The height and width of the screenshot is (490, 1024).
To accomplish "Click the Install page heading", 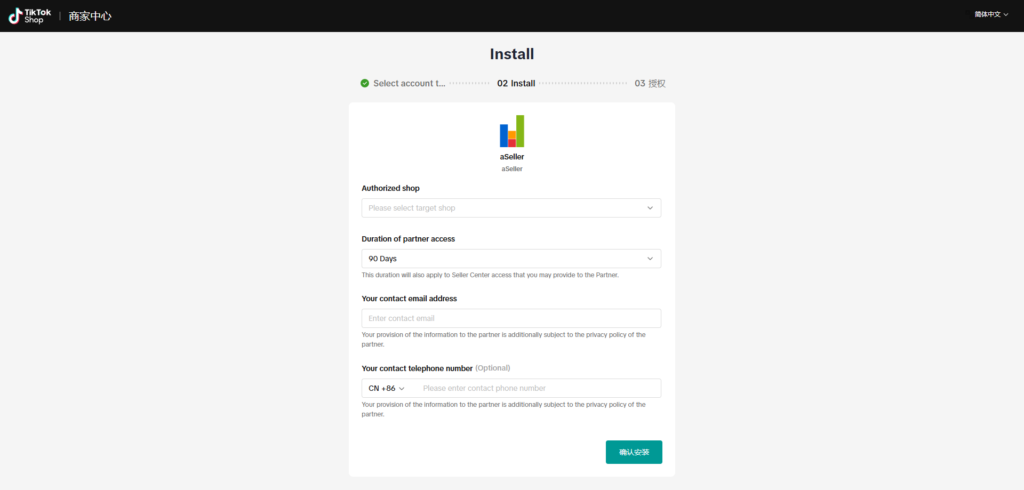I will coord(512,54).
